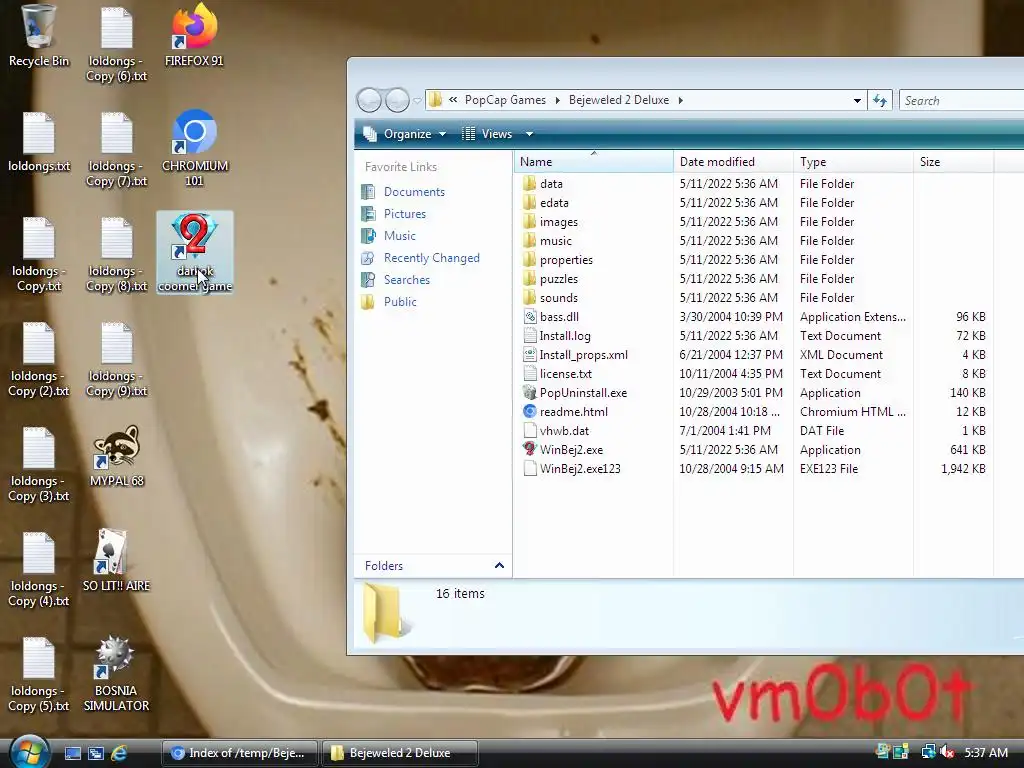
Task: Sort by the Name column header
Action: (593, 161)
